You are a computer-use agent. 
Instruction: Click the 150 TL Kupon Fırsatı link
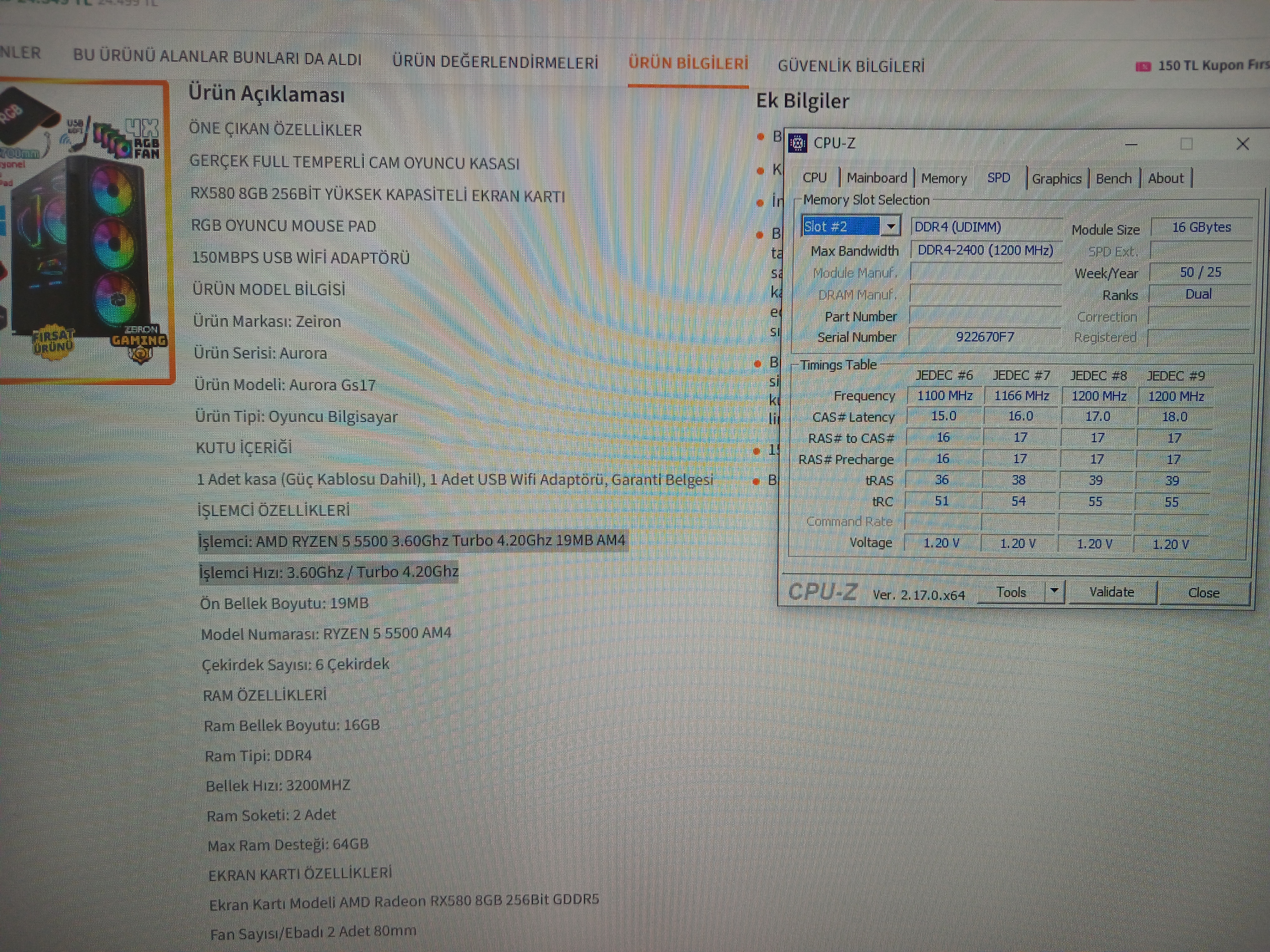tap(1213, 65)
